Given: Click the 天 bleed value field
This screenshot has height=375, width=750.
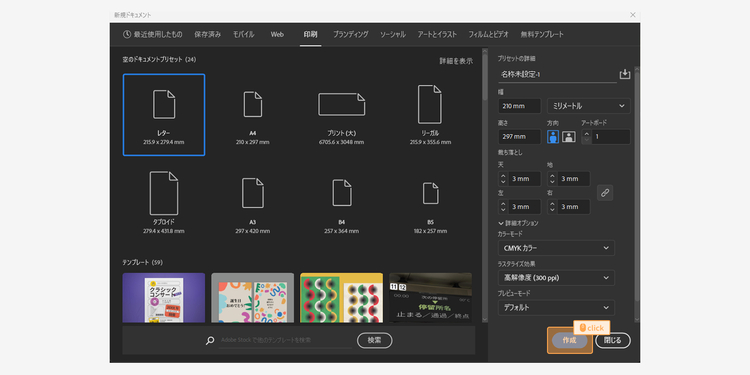Looking at the screenshot, I should point(524,179).
